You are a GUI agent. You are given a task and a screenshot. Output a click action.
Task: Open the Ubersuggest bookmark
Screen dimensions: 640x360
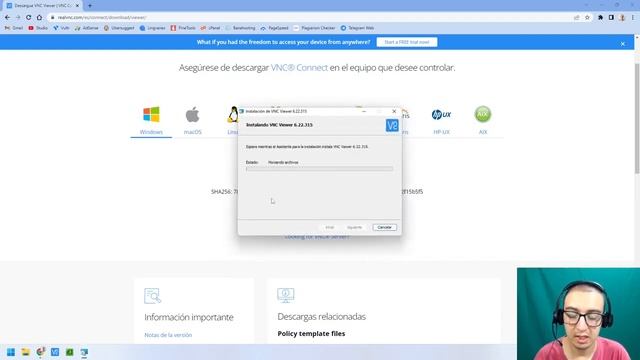119,28
